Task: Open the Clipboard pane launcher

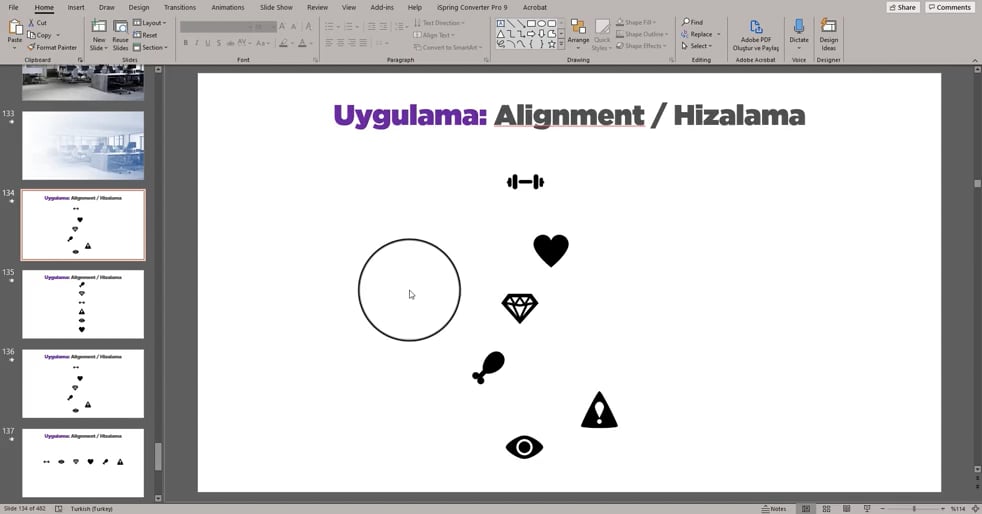Action: coord(80,60)
